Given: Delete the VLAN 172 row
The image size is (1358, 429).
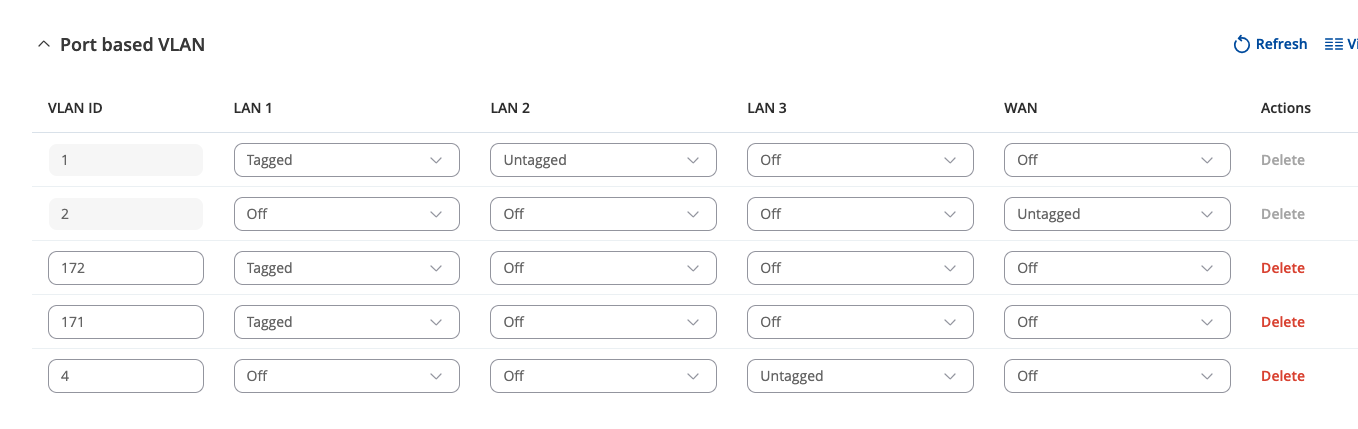Looking at the screenshot, I should (1282, 268).
